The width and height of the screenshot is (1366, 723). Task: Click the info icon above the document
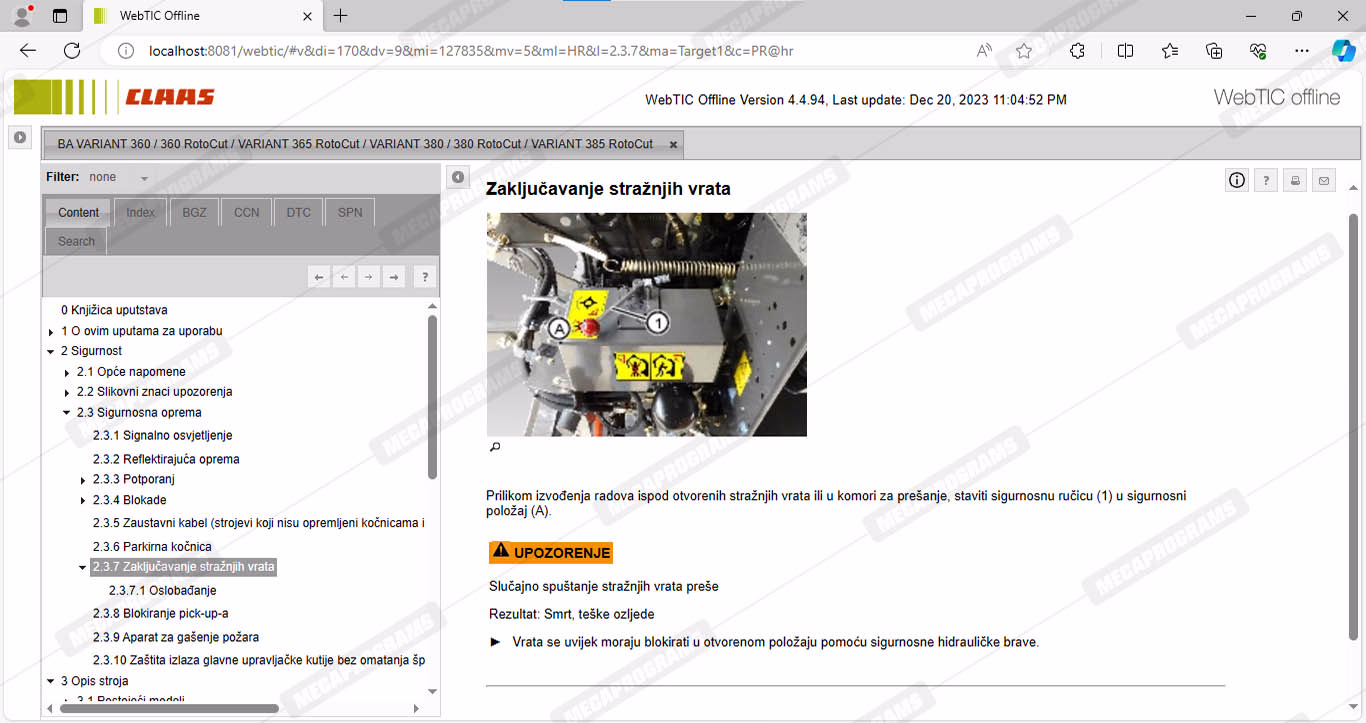coord(1237,180)
